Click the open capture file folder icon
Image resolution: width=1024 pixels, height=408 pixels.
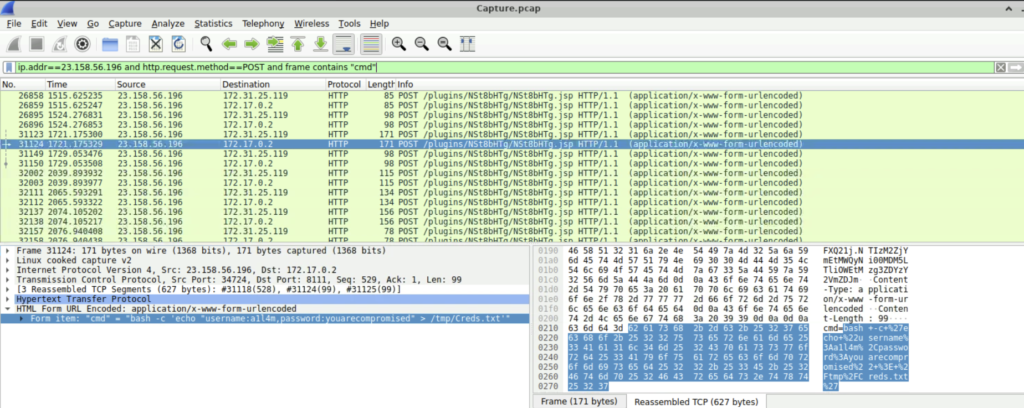pos(108,44)
